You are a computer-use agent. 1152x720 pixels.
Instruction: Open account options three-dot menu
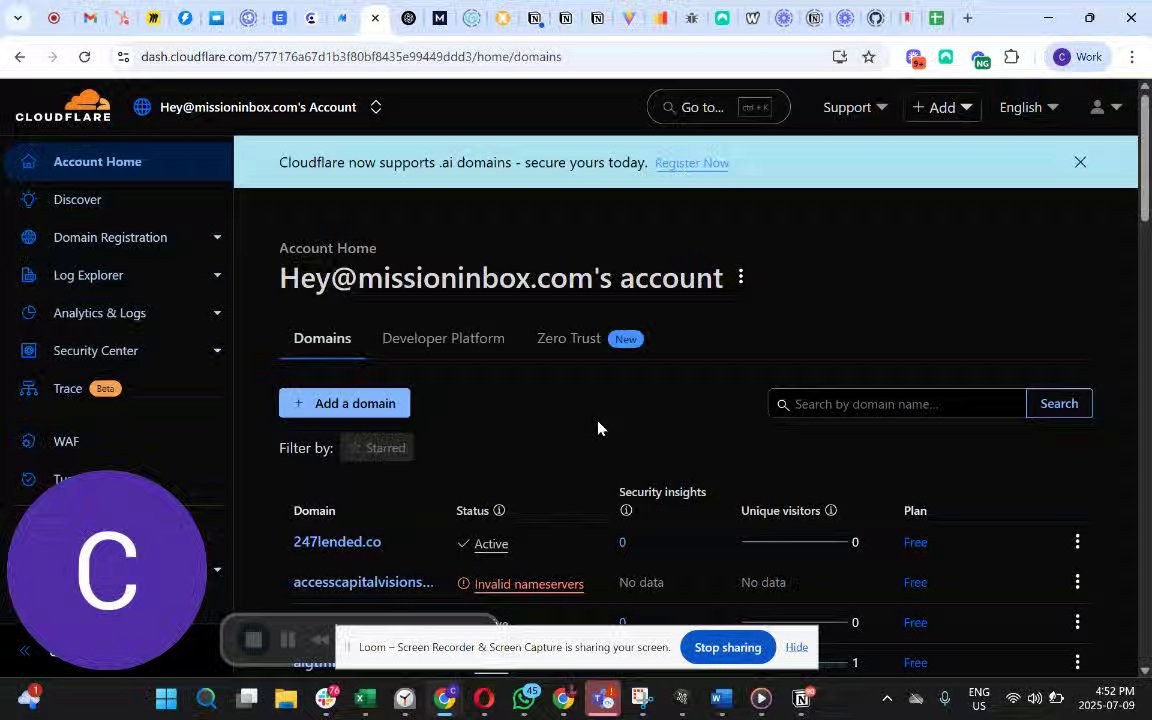click(741, 277)
